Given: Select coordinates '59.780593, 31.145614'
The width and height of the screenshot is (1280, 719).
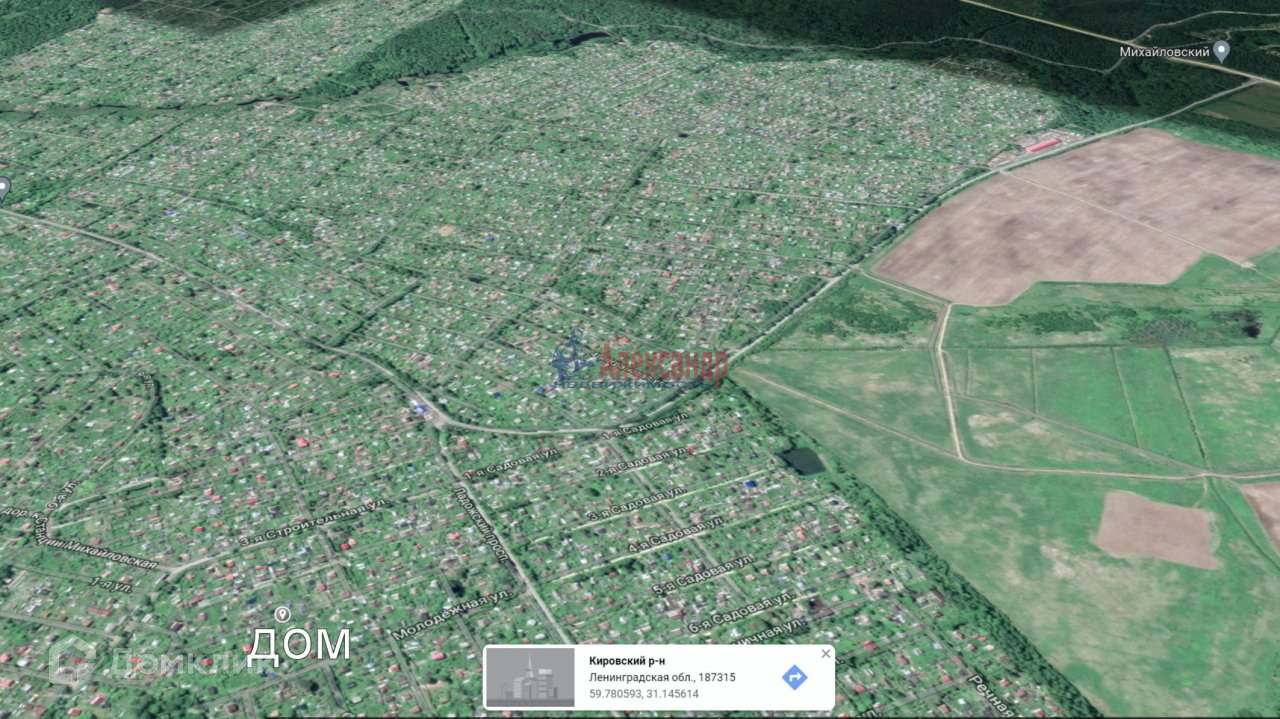Looking at the screenshot, I should pyautogui.click(x=644, y=693).
